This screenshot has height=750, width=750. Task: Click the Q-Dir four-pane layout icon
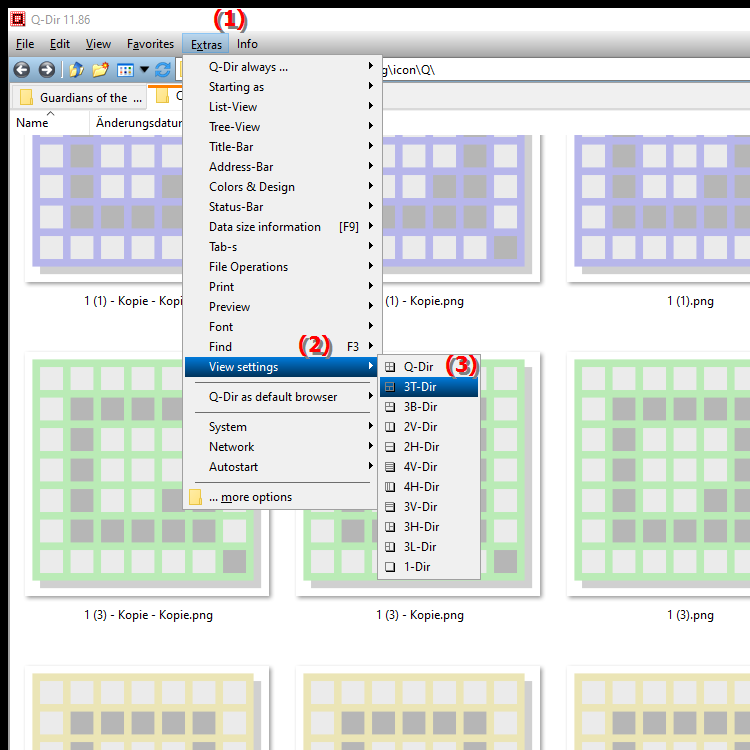pos(390,367)
